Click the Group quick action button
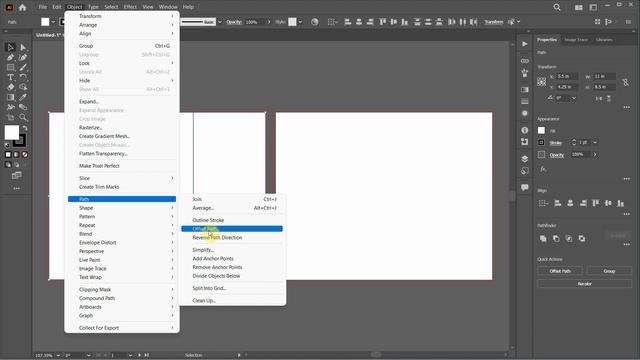640x360 pixels. tap(609, 271)
